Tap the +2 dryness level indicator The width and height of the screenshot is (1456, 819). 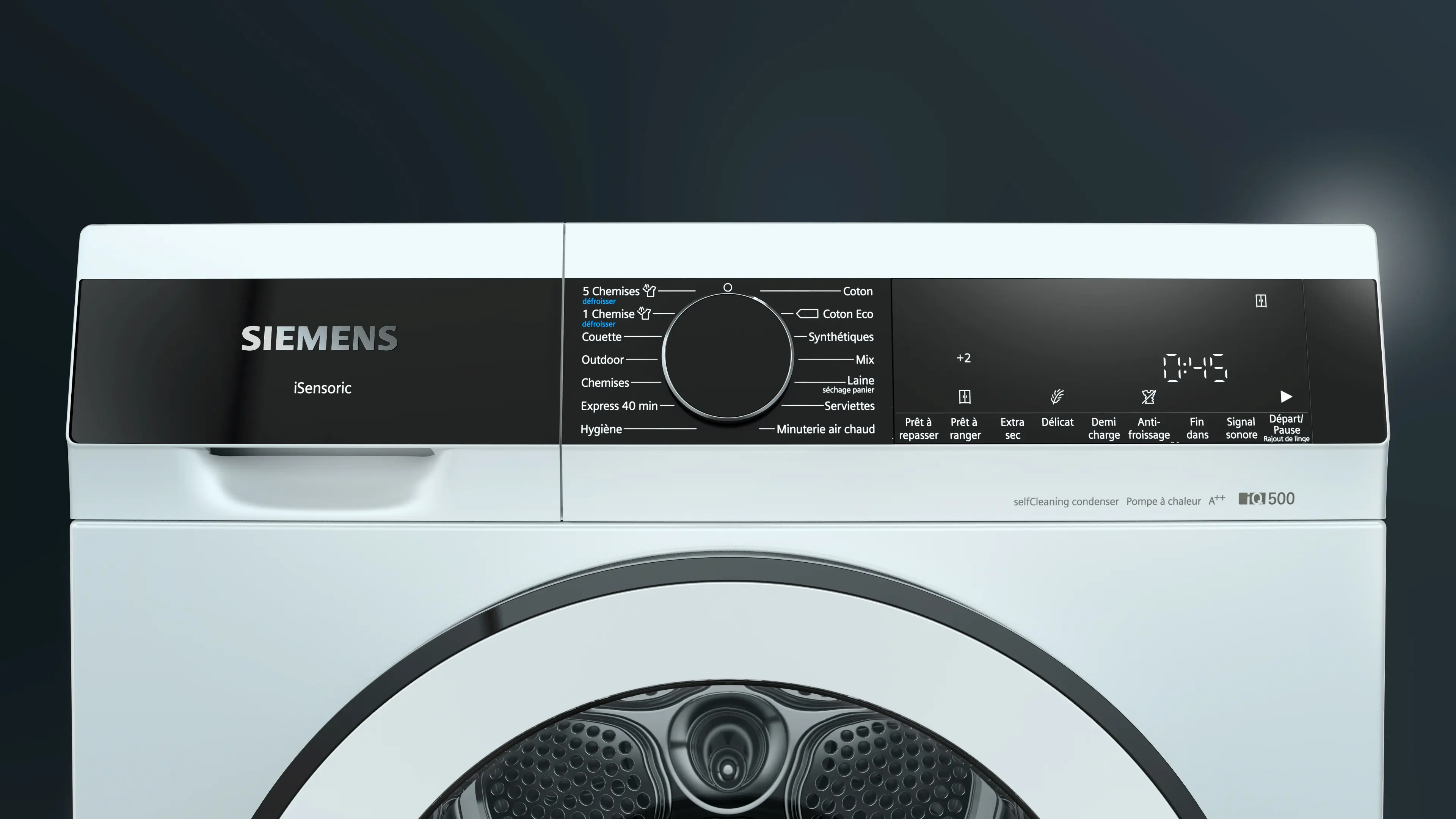(x=964, y=358)
